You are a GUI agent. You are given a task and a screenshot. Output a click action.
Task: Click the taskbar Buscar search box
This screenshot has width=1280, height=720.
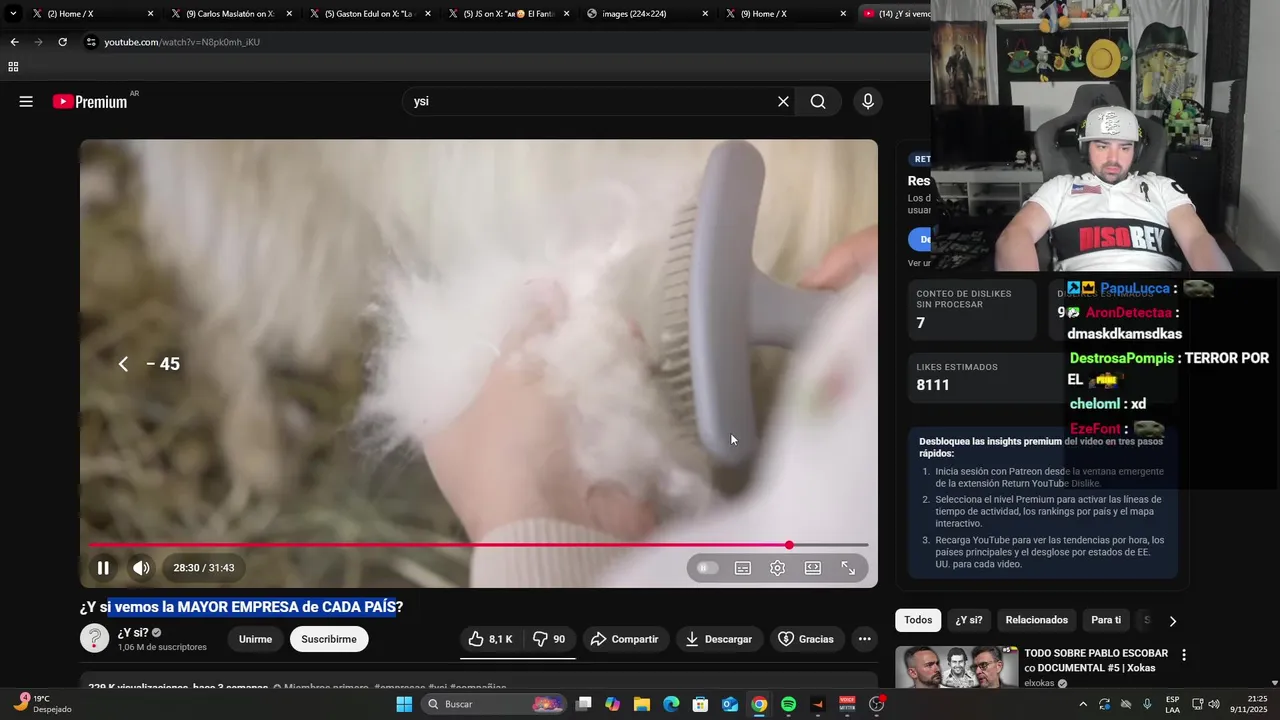[494, 704]
